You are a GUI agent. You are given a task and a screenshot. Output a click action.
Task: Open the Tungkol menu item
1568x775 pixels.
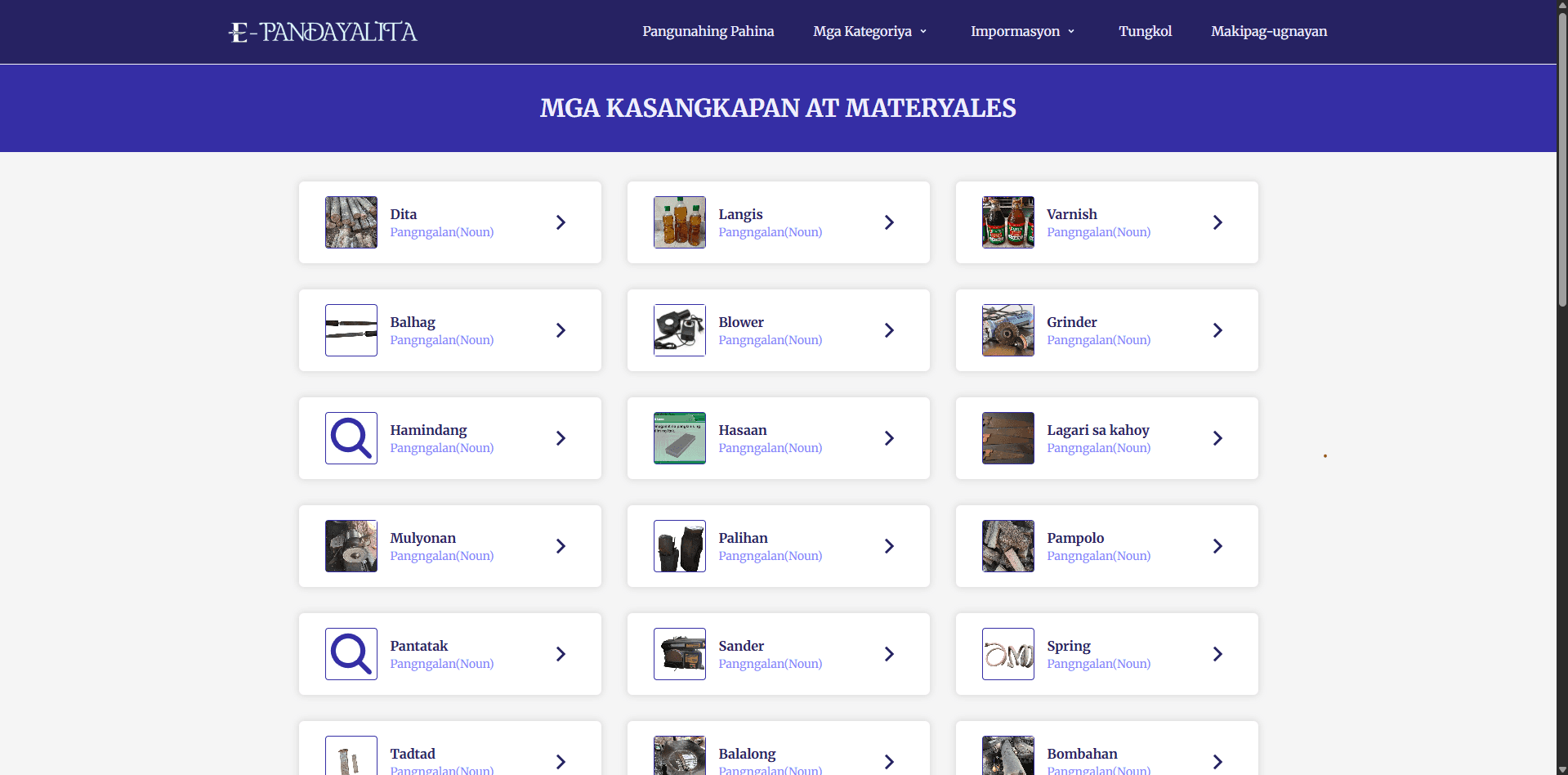[1145, 32]
